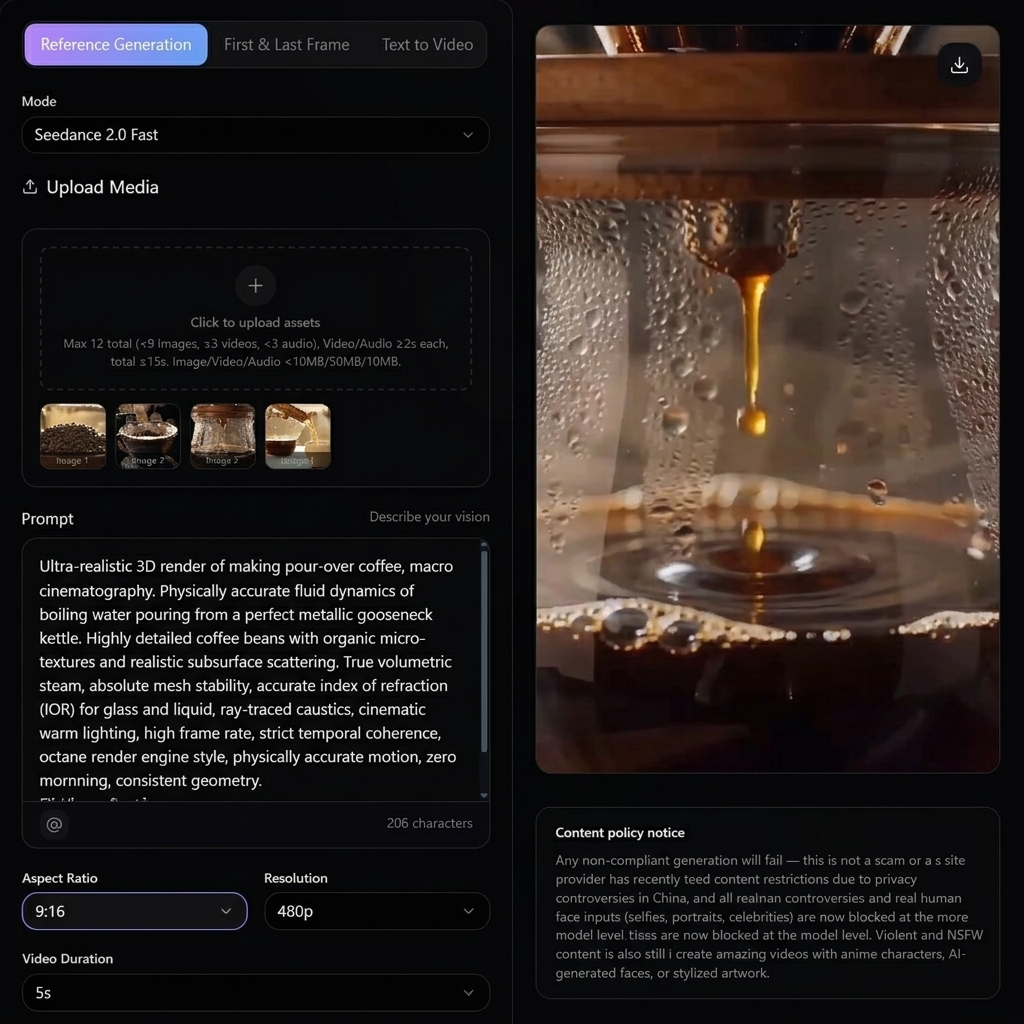Select the Image 4 thumbnail
1024x1024 pixels.
tap(298, 436)
